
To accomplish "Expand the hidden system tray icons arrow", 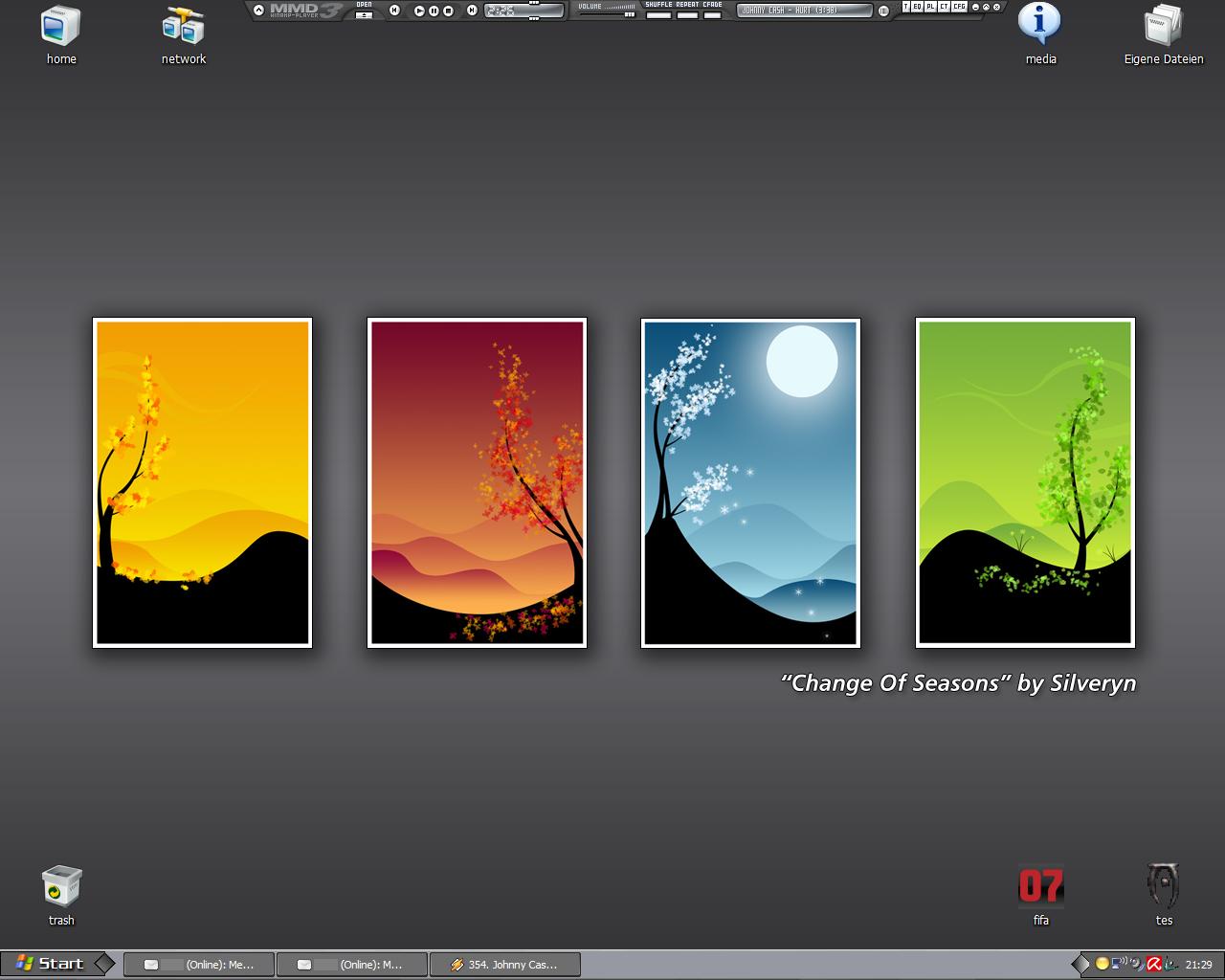I will (x=1080, y=964).
